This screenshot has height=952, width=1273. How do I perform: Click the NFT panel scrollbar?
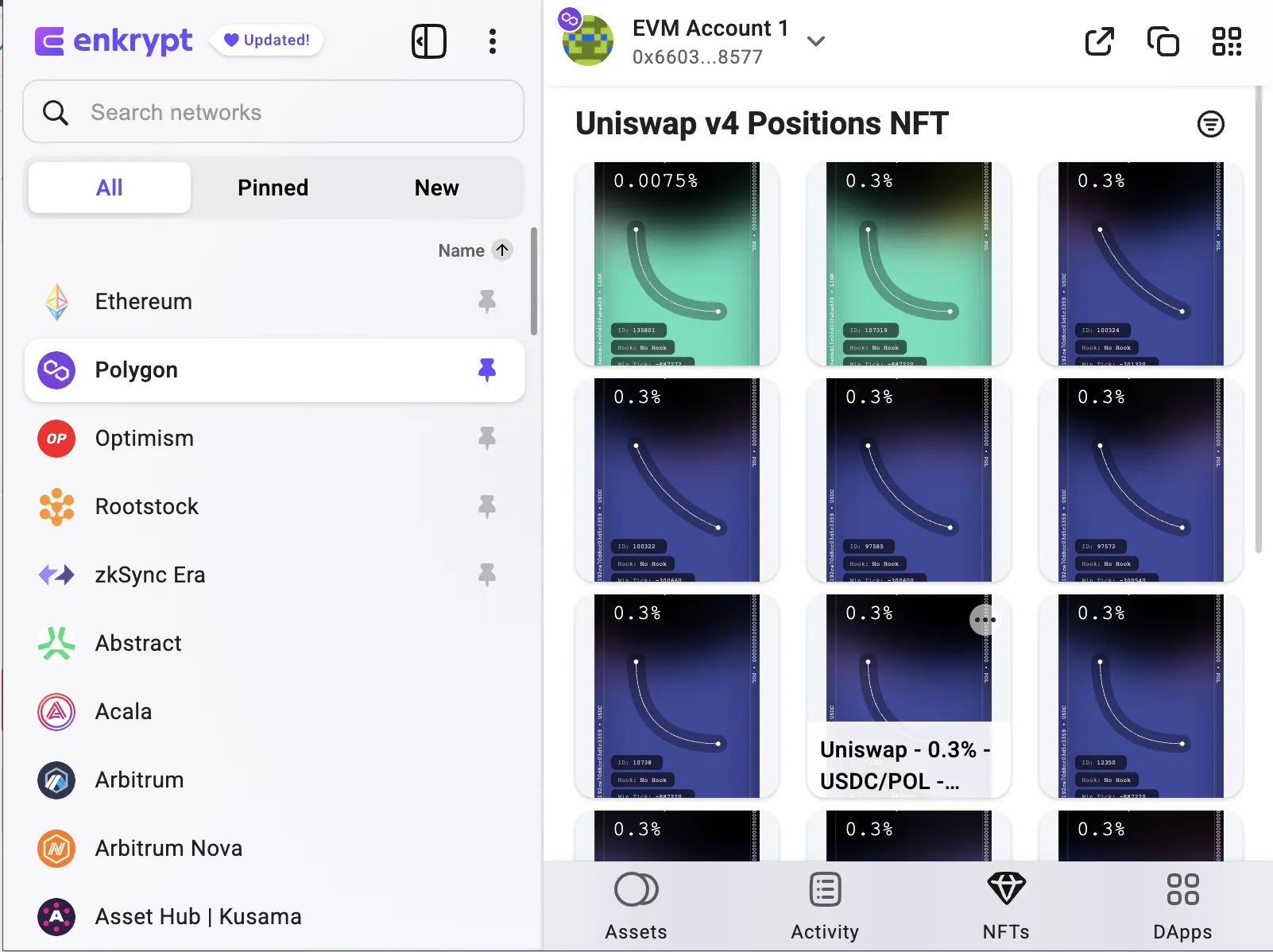[1258, 319]
